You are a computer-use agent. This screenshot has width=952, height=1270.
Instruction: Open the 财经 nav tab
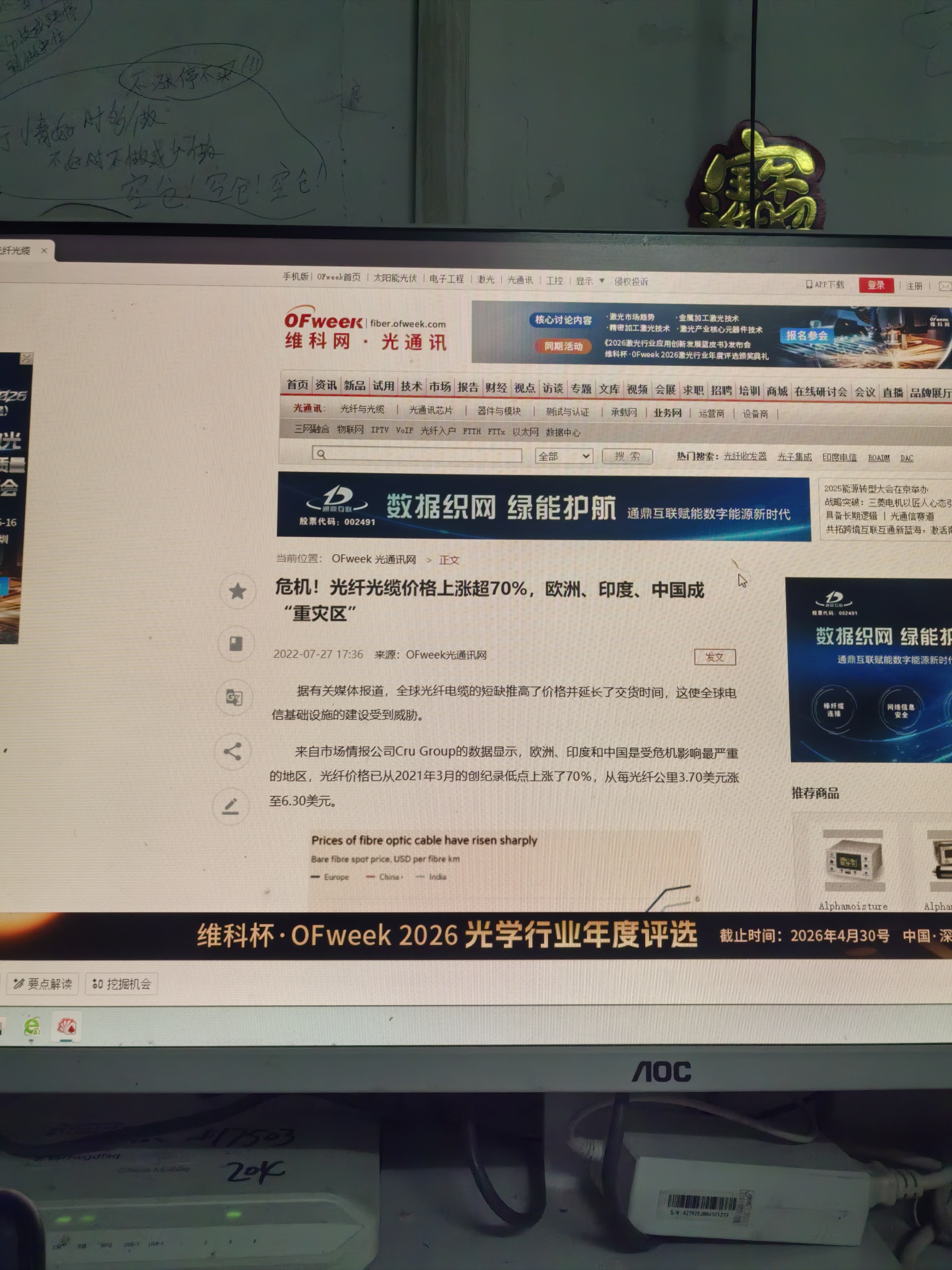pos(496,388)
